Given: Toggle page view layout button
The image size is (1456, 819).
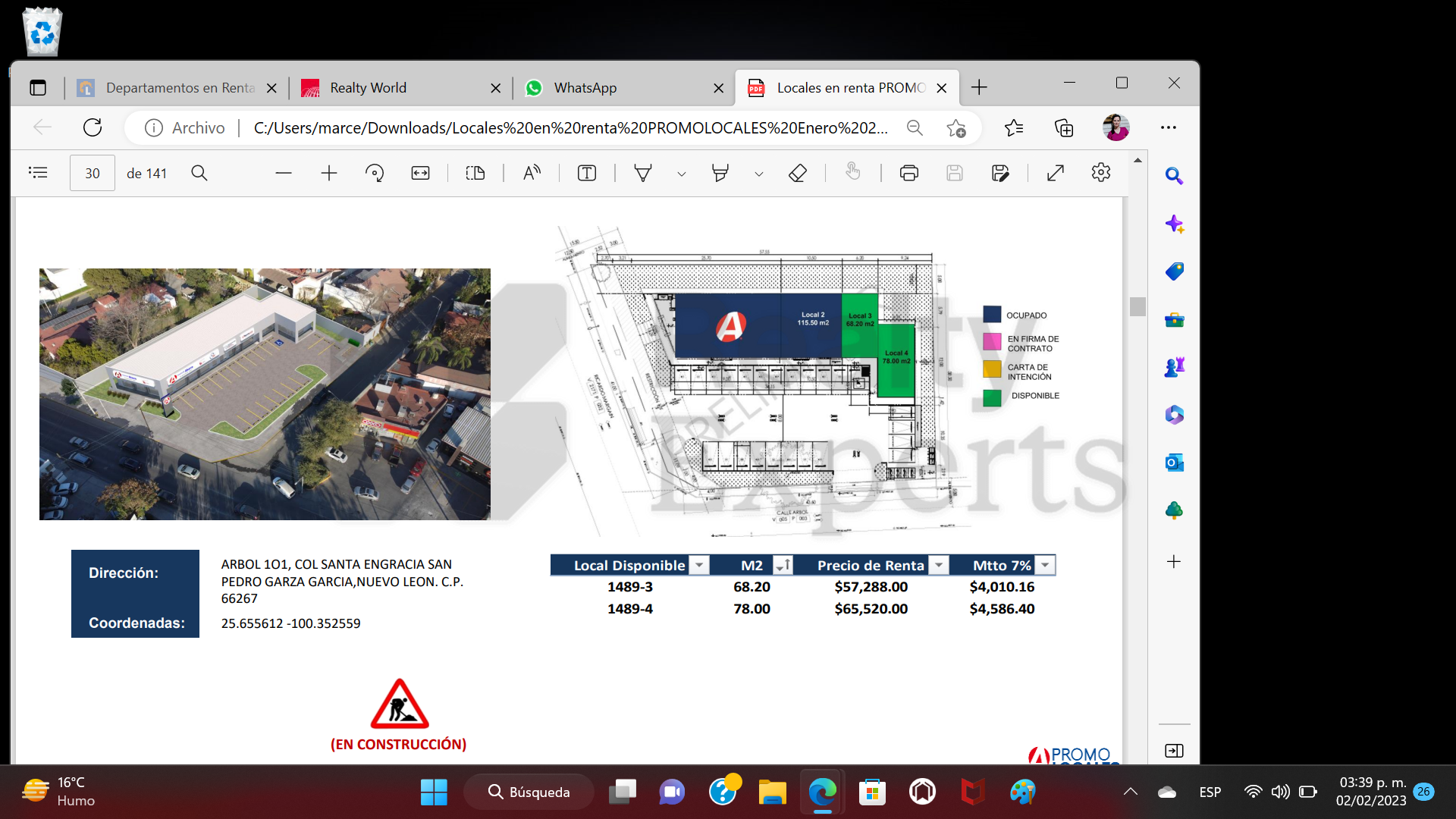Looking at the screenshot, I should 475,173.
